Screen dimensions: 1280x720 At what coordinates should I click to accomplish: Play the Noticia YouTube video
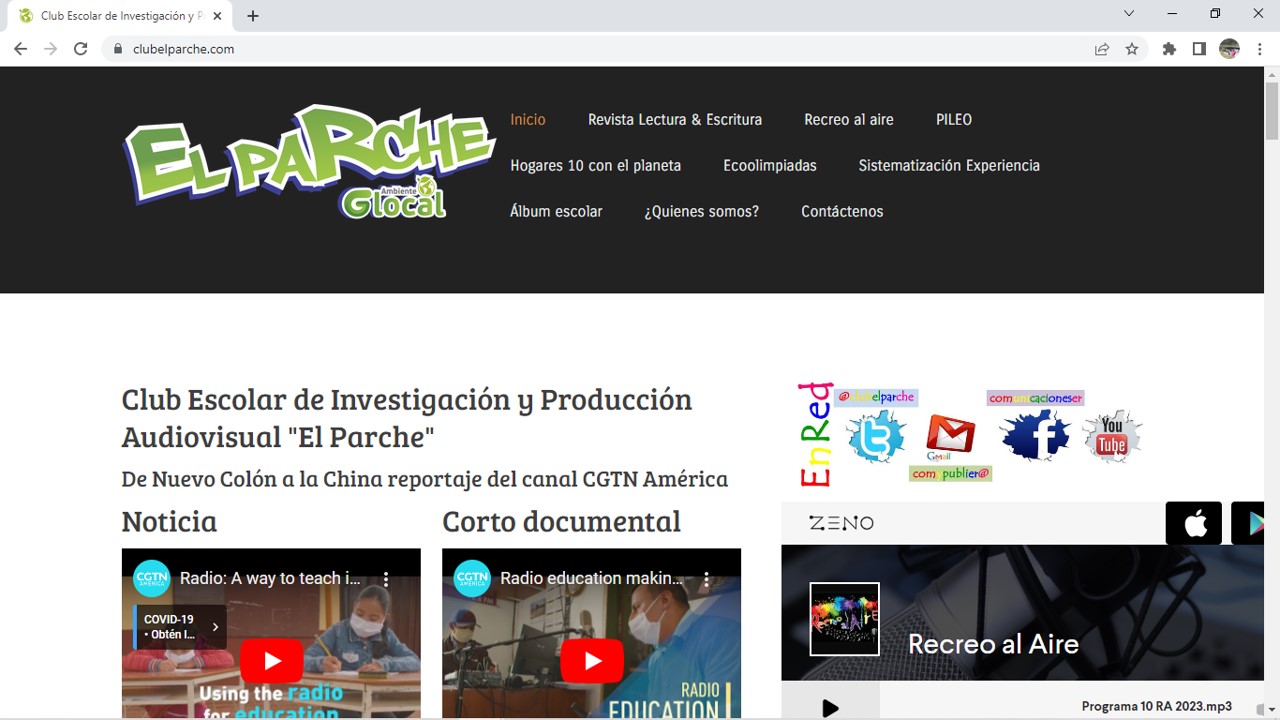pos(271,661)
